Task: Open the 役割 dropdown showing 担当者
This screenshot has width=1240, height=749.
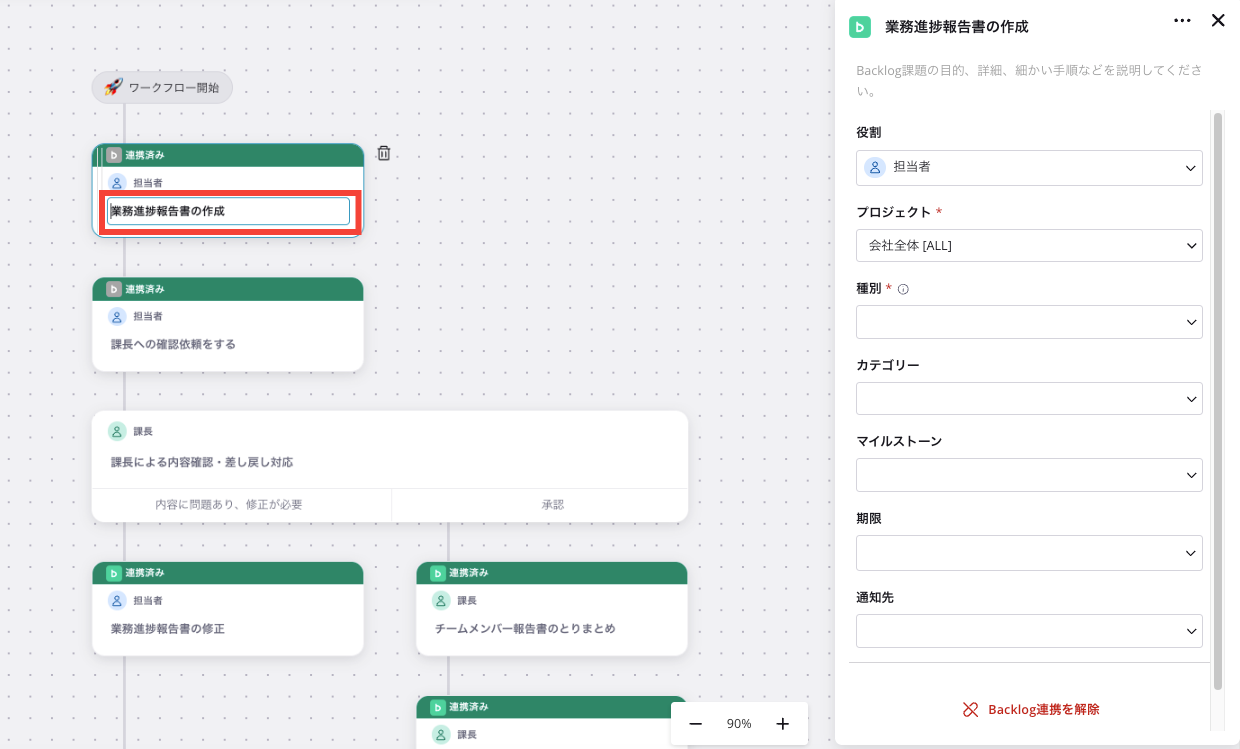Action: click(x=1029, y=167)
